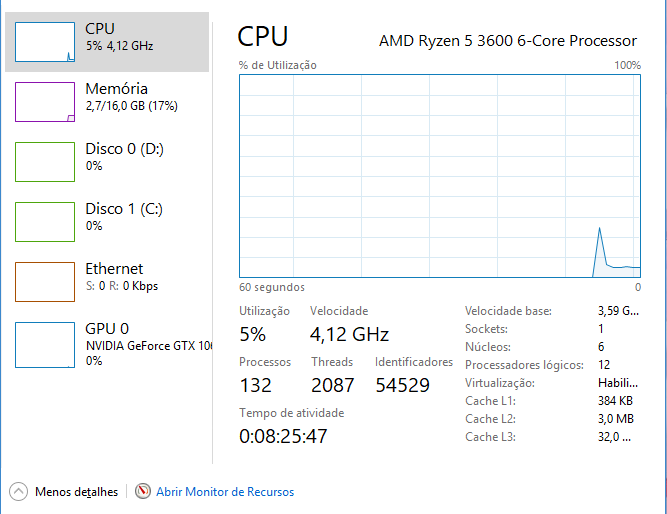Click the Memória purple graph thumbnail
667x514 pixels.
45,102
